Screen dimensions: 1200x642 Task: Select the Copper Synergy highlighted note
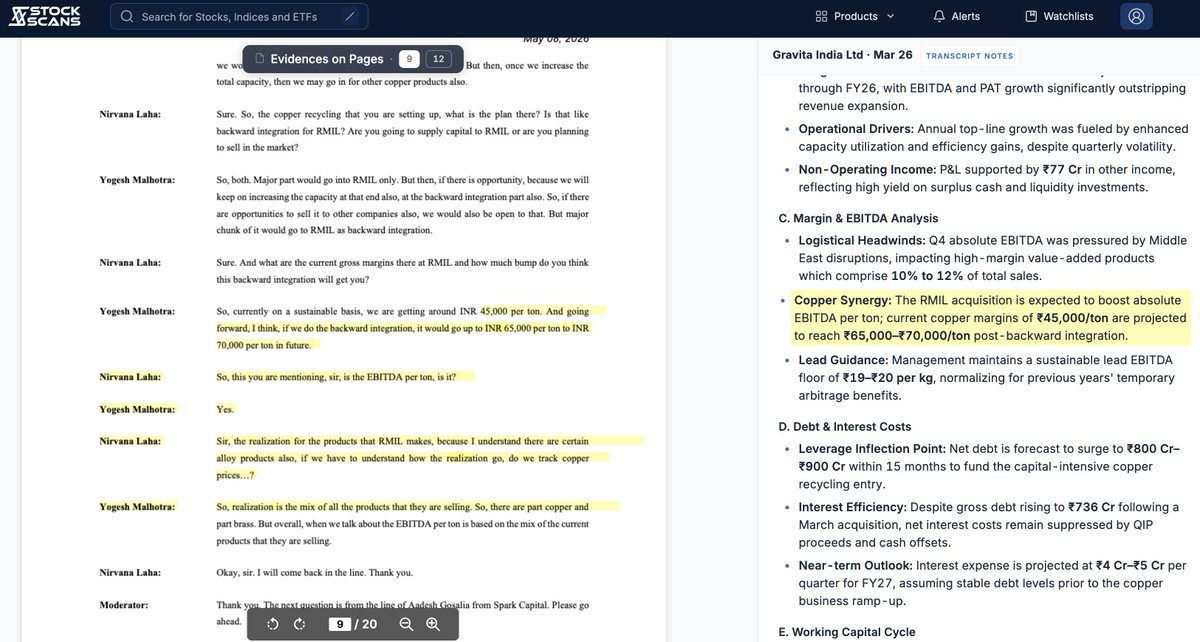click(x=992, y=317)
